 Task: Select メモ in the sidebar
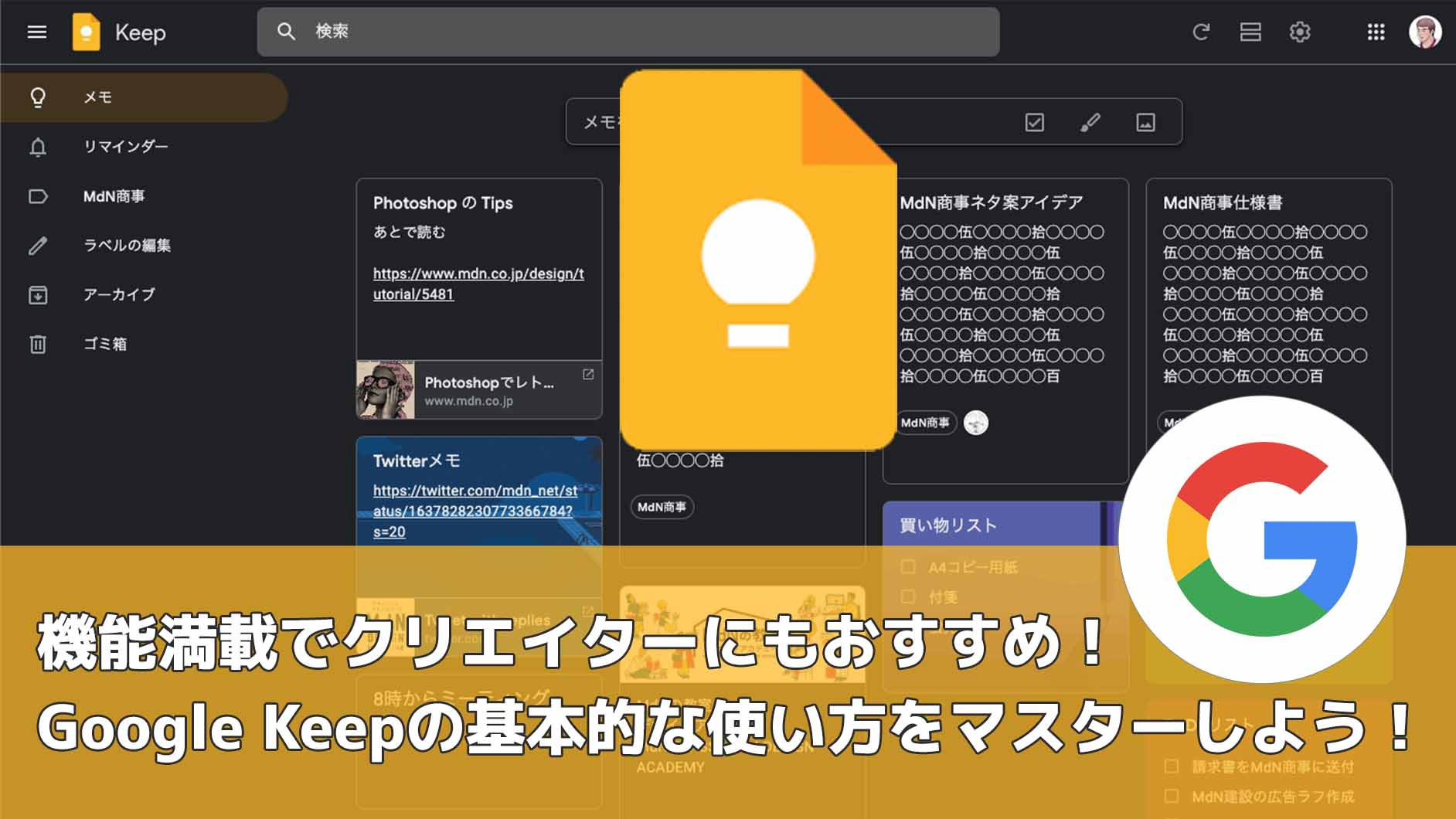coord(144,97)
